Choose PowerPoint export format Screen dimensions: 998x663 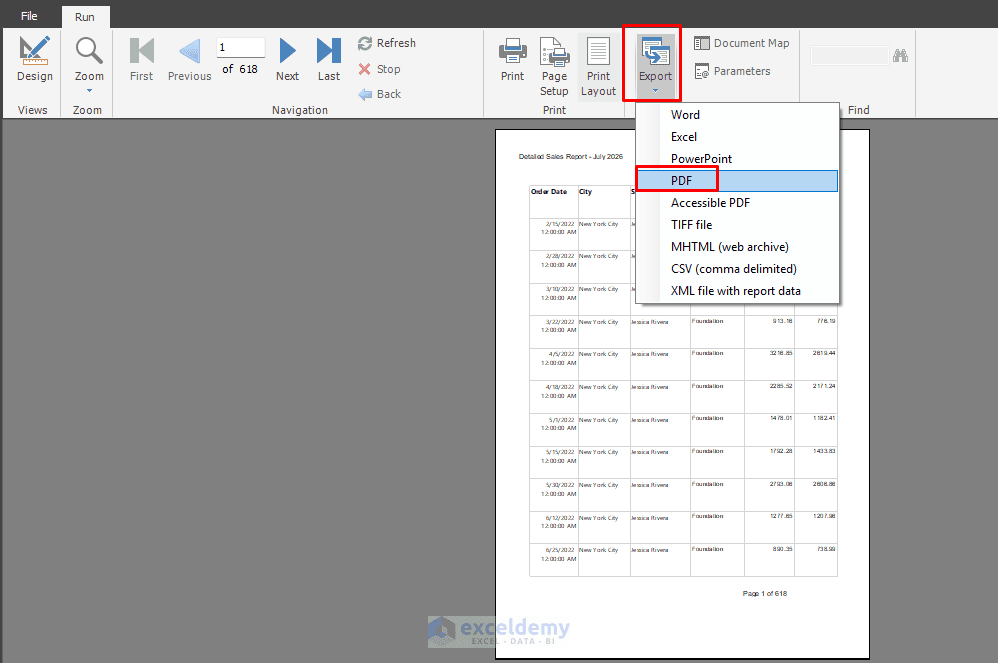(737, 158)
